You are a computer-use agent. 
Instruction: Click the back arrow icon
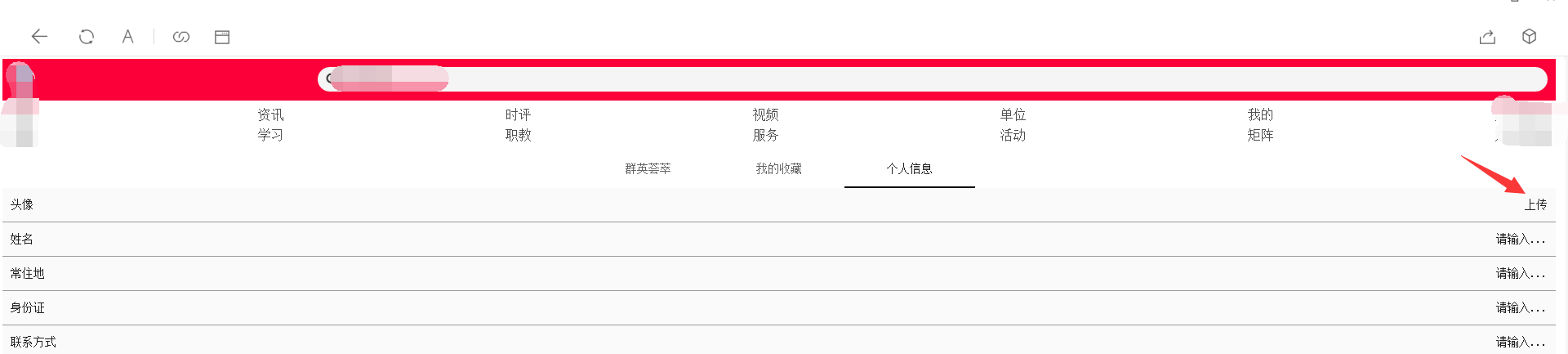pos(39,37)
